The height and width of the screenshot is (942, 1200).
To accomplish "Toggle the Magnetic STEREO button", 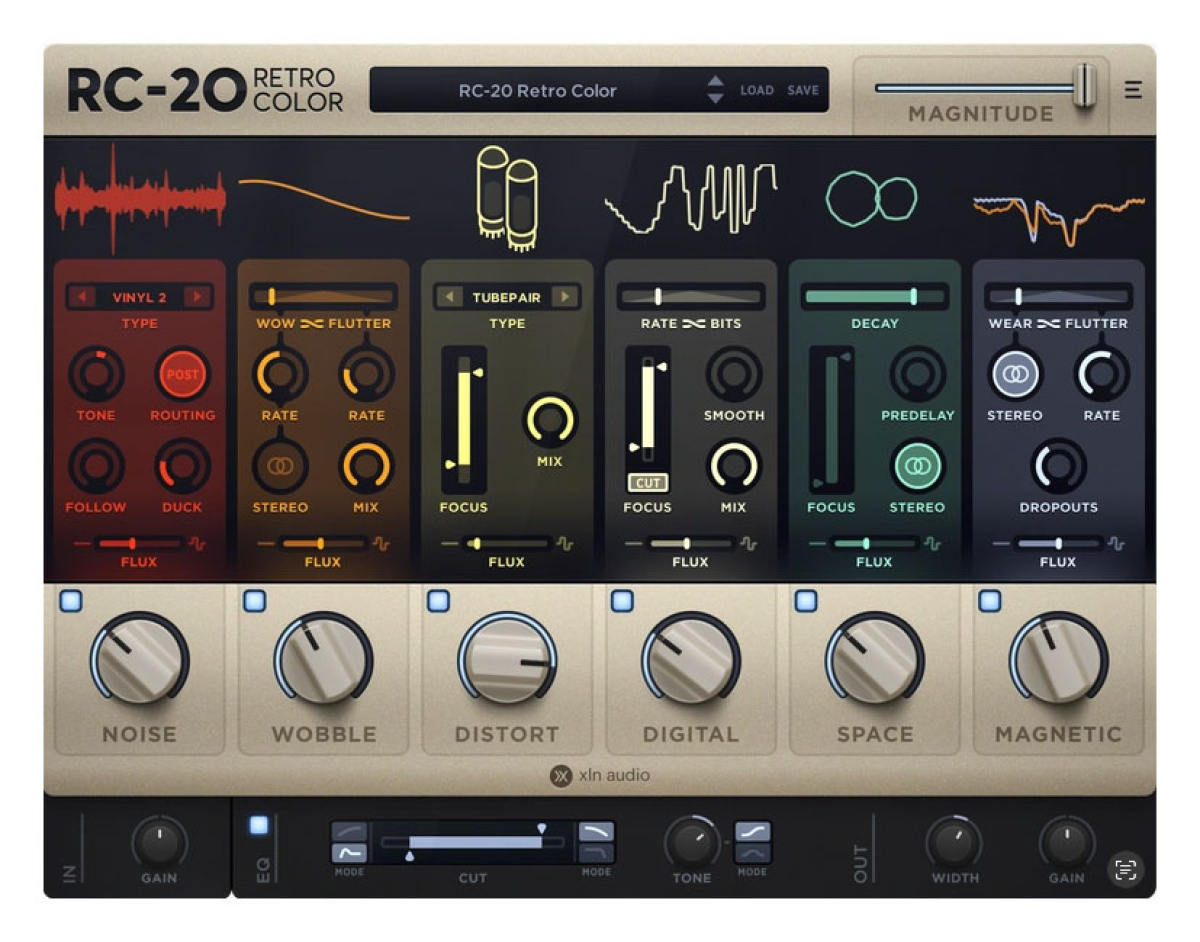I will point(1015,375).
